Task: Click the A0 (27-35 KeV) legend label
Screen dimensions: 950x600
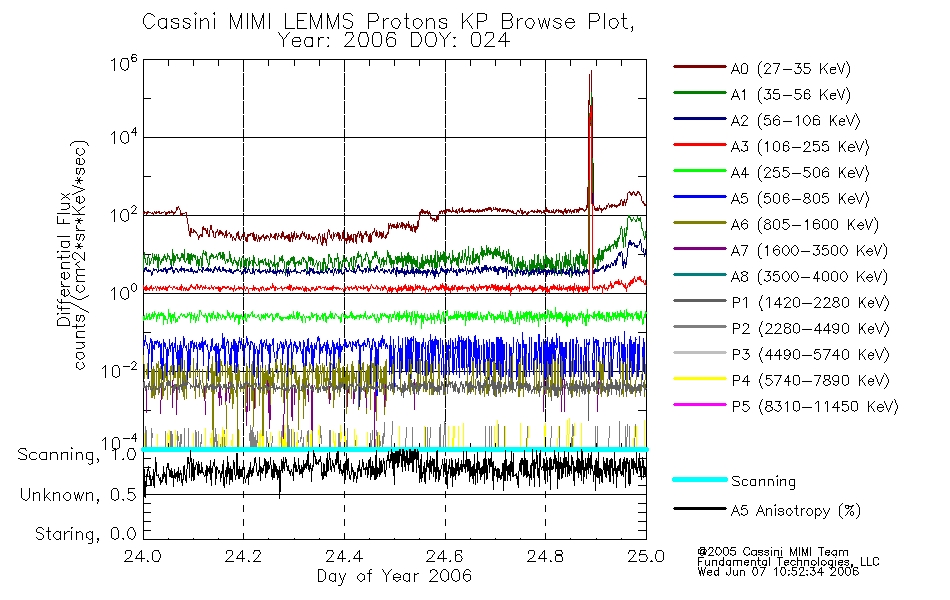Action: [x=790, y=69]
